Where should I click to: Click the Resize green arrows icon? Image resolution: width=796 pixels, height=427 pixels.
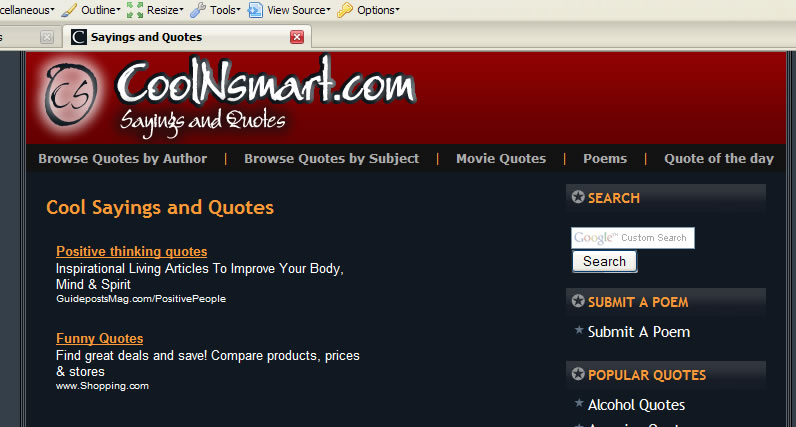(x=135, y=10)
